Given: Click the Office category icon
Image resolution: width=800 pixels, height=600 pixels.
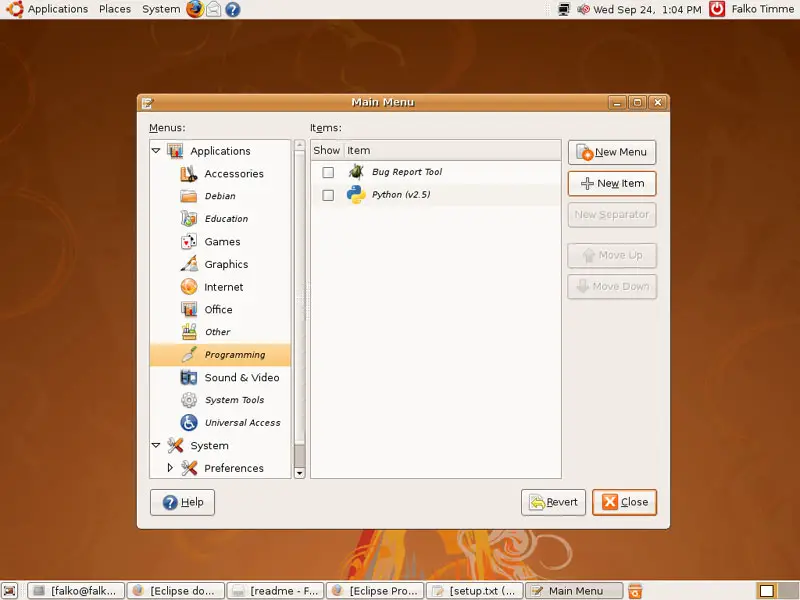Looking at the screenshot, I should [189, 309].
